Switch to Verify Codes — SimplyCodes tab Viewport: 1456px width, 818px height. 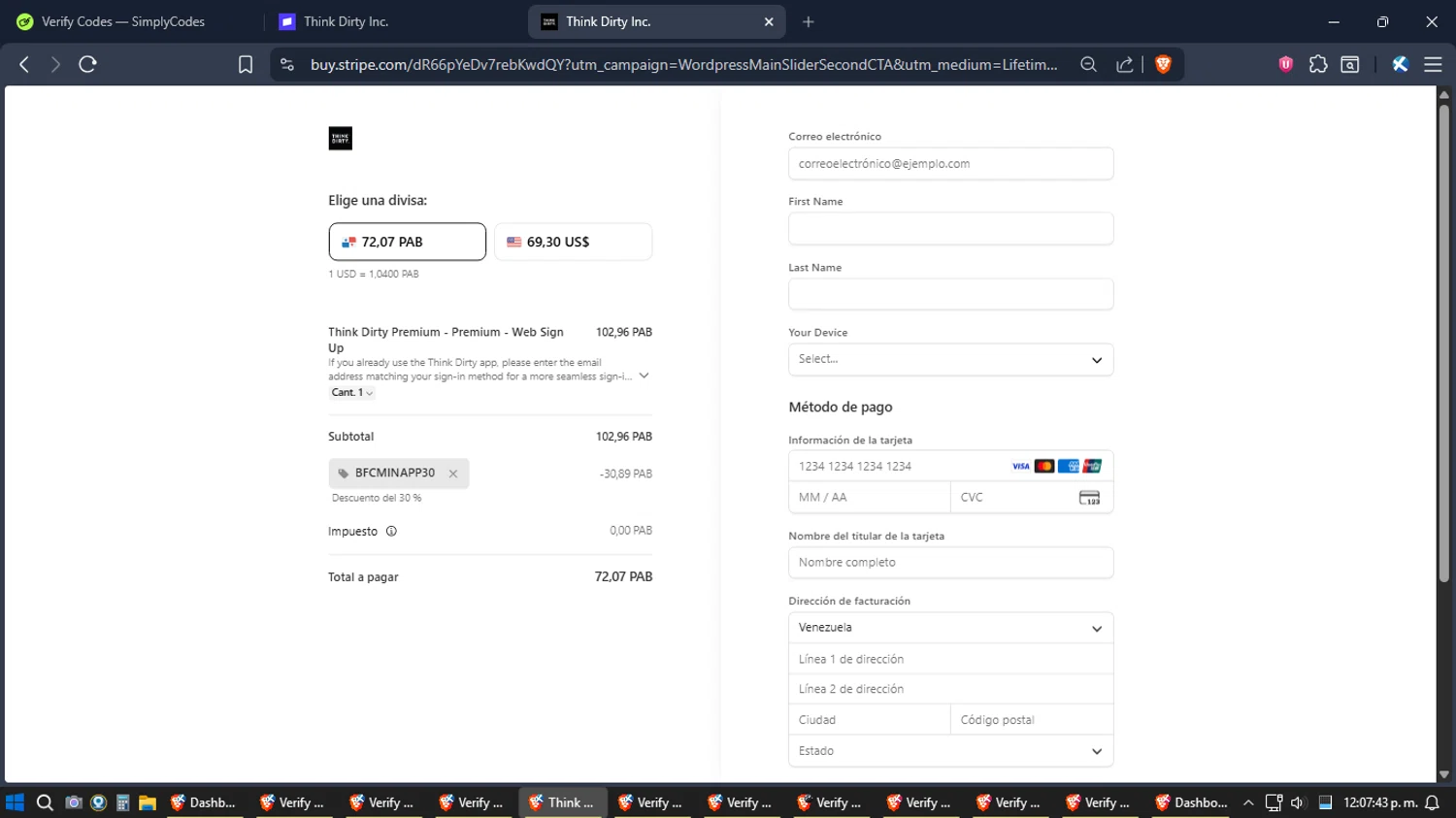123,21
